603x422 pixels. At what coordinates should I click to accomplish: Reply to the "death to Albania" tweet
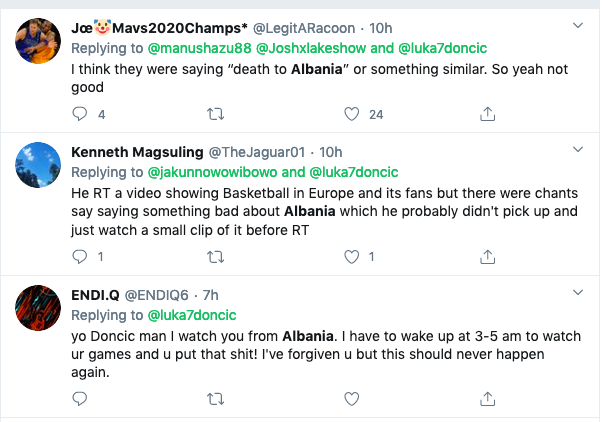click(x=80, y=115)
